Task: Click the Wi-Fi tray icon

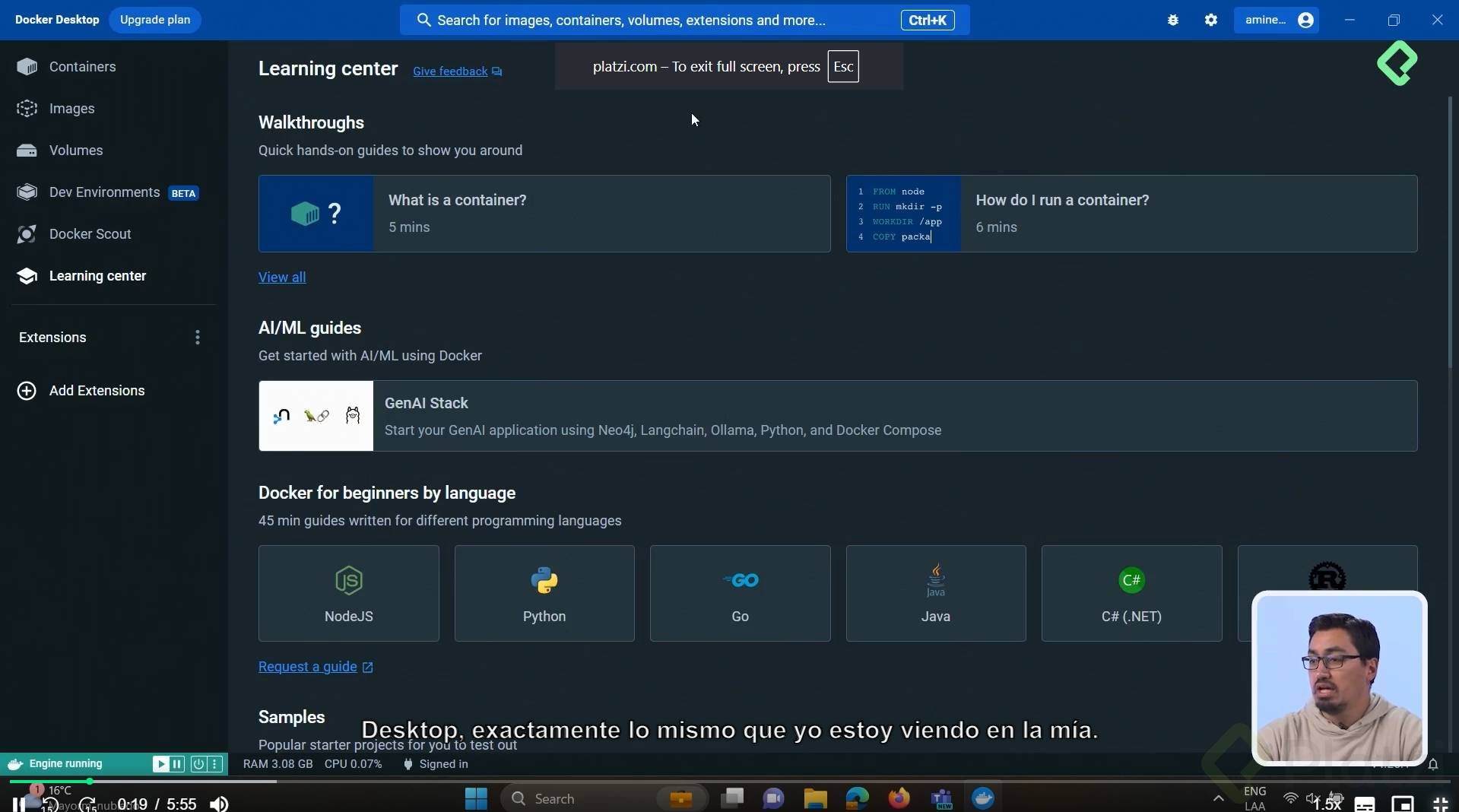Action: (1290, 798)
